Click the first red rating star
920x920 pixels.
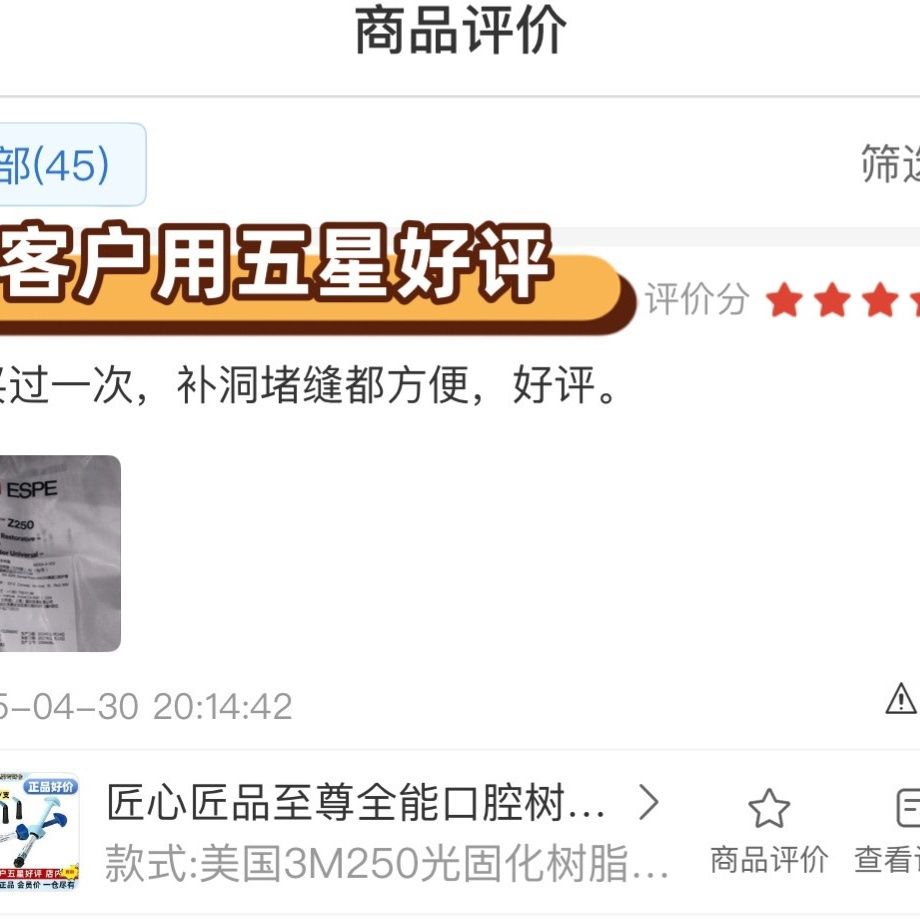[784, 300]
